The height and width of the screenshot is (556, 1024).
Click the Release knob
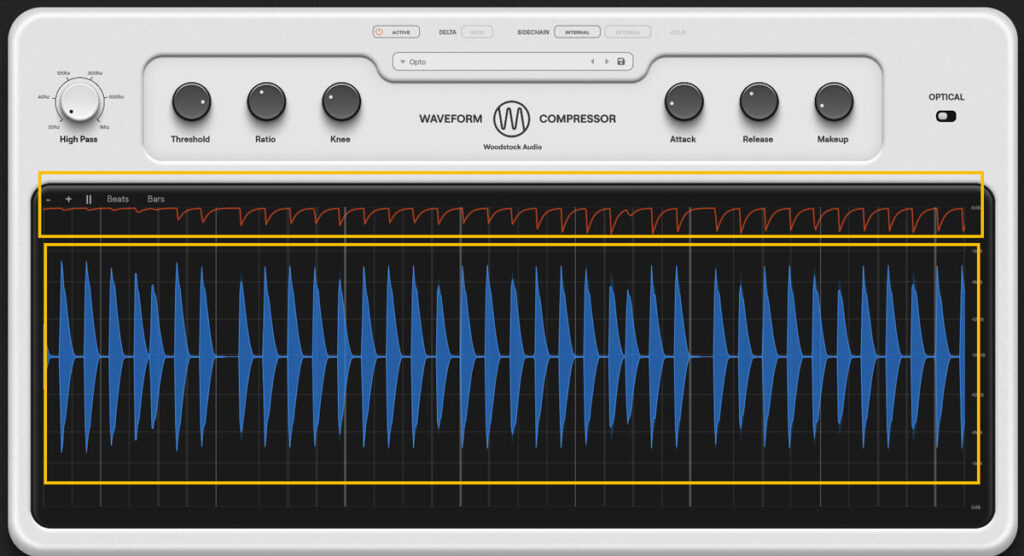(758, 102)
